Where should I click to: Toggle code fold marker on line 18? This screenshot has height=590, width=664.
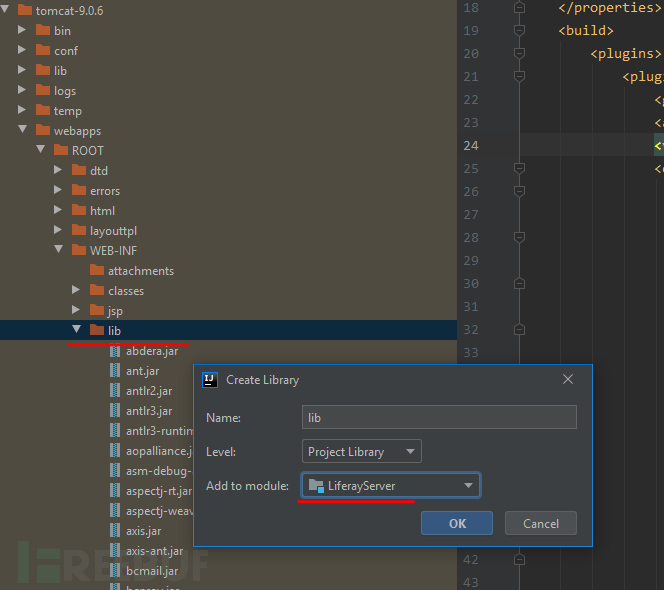pos(519,8)
